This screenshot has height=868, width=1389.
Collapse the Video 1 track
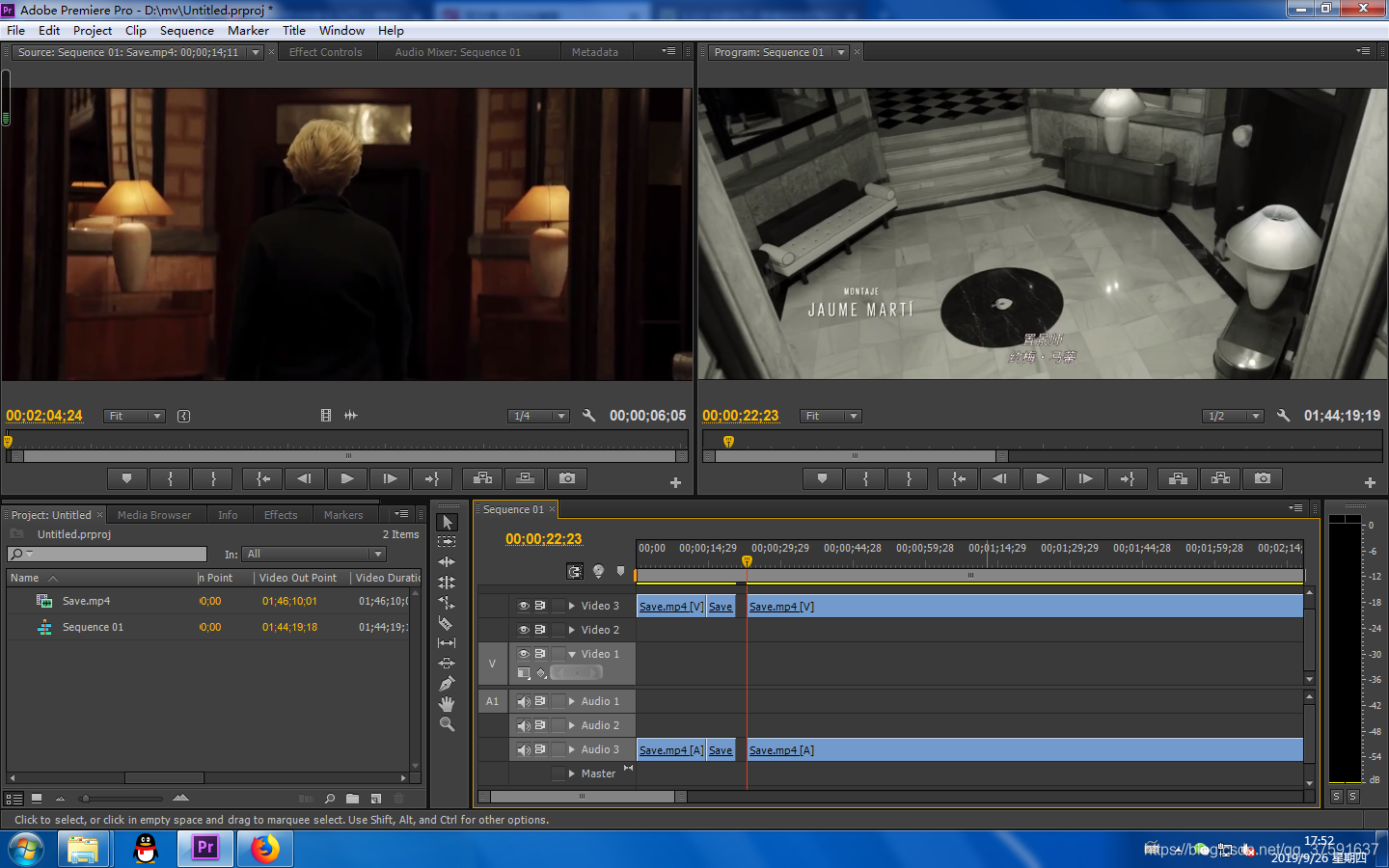pyautogui.click(x=572, y=654)
